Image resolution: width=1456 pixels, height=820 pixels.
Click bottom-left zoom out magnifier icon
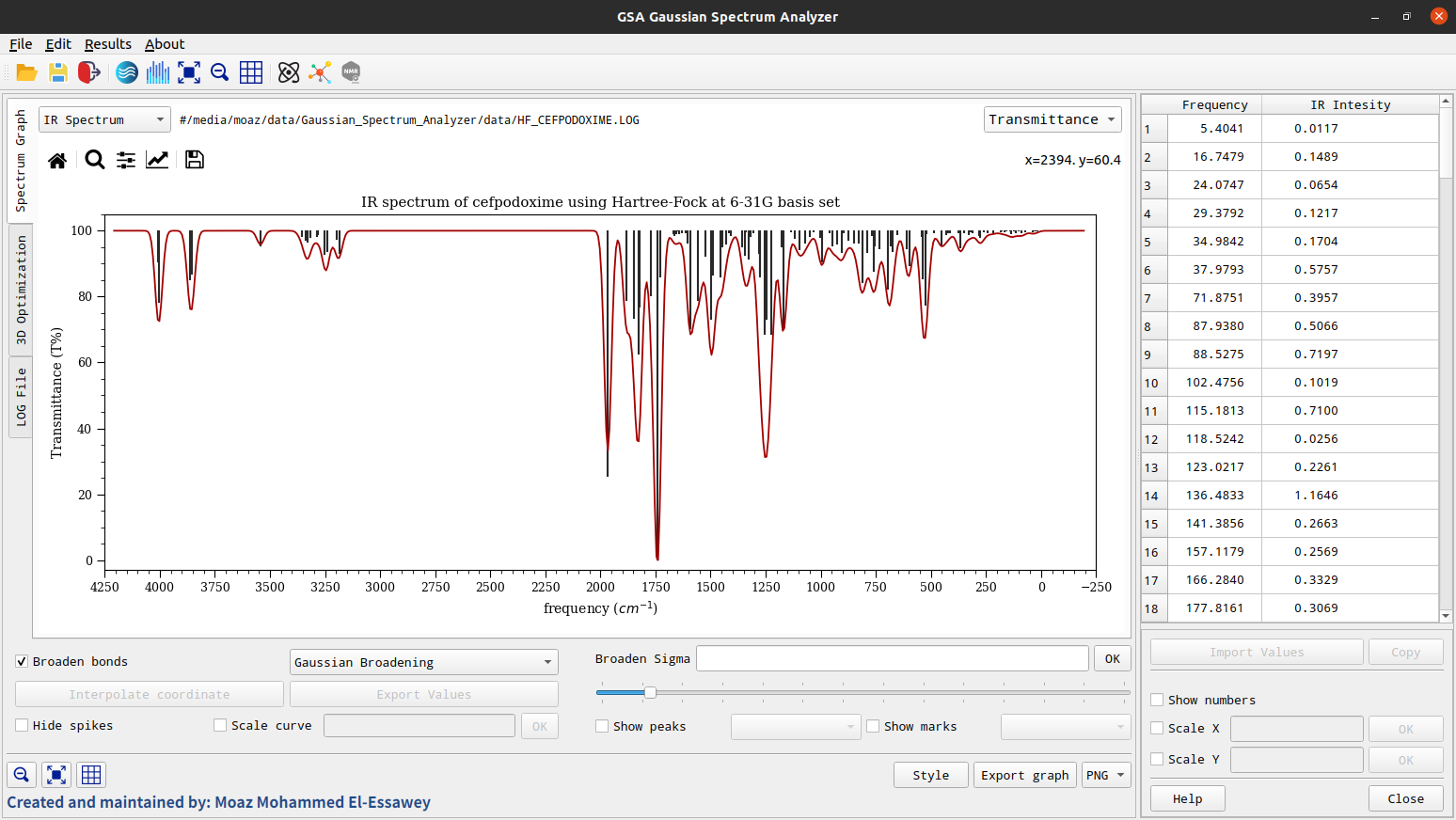pos(22,775)
